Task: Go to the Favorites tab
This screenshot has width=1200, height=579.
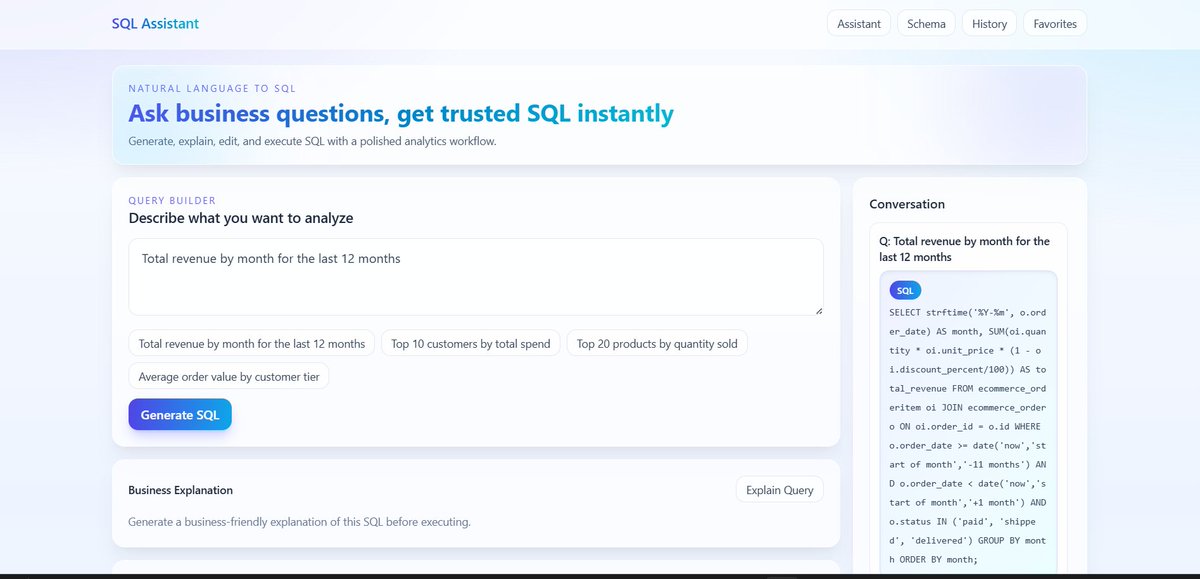Action: [x=1055, y=23]
